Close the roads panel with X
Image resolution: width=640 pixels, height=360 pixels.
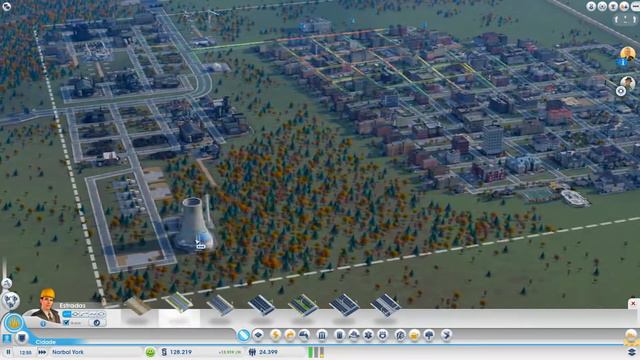click(633, 304)
